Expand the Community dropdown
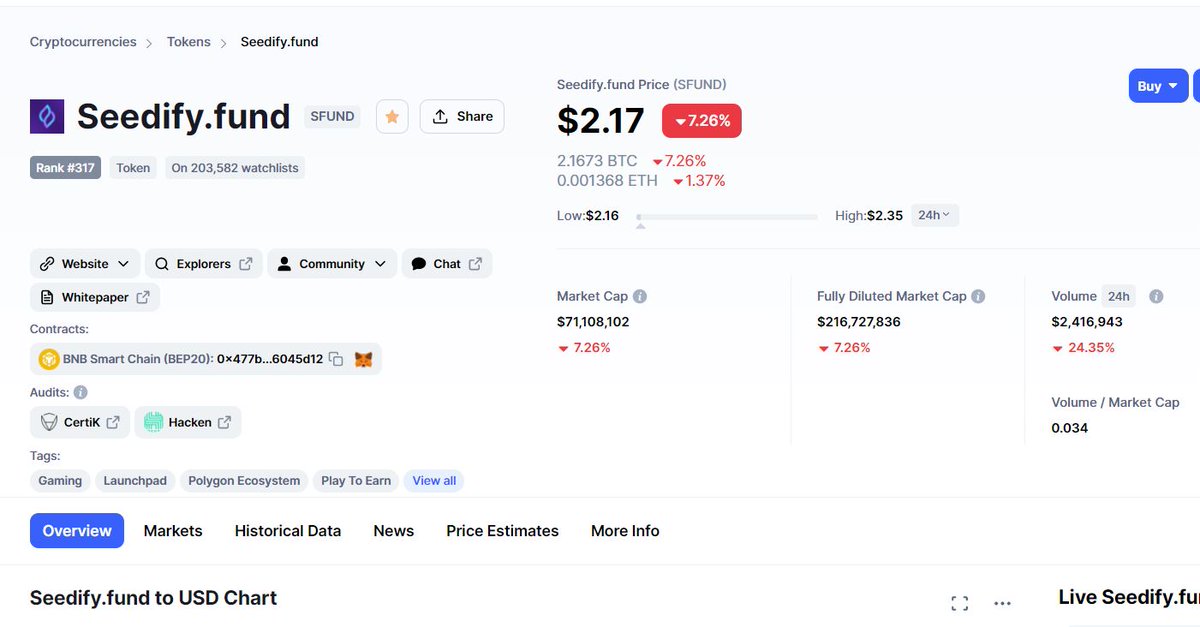1200x627 pixels. pyautogui.click(x=332, y=264)
